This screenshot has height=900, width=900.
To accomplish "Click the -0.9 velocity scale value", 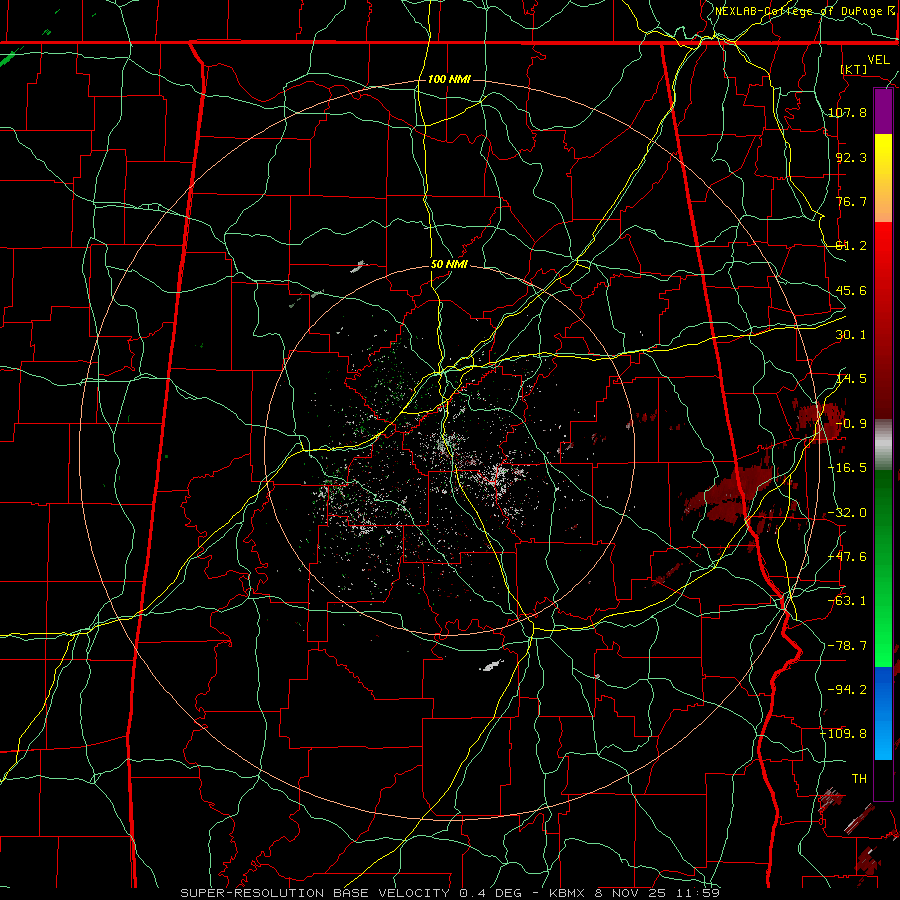I will coord(851,424).
